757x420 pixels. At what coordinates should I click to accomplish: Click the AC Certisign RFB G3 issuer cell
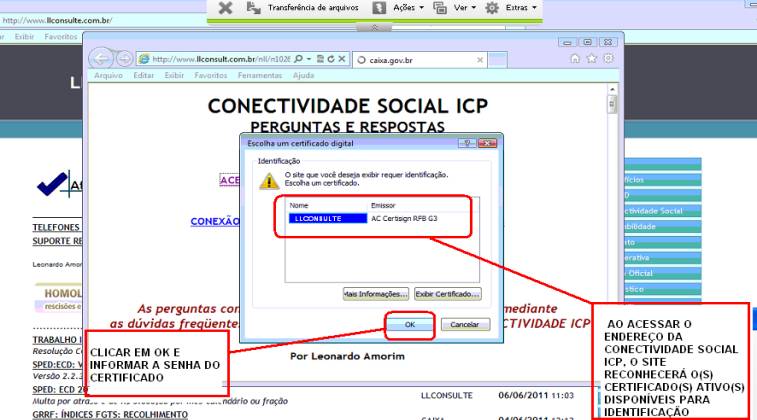(404, 219)
